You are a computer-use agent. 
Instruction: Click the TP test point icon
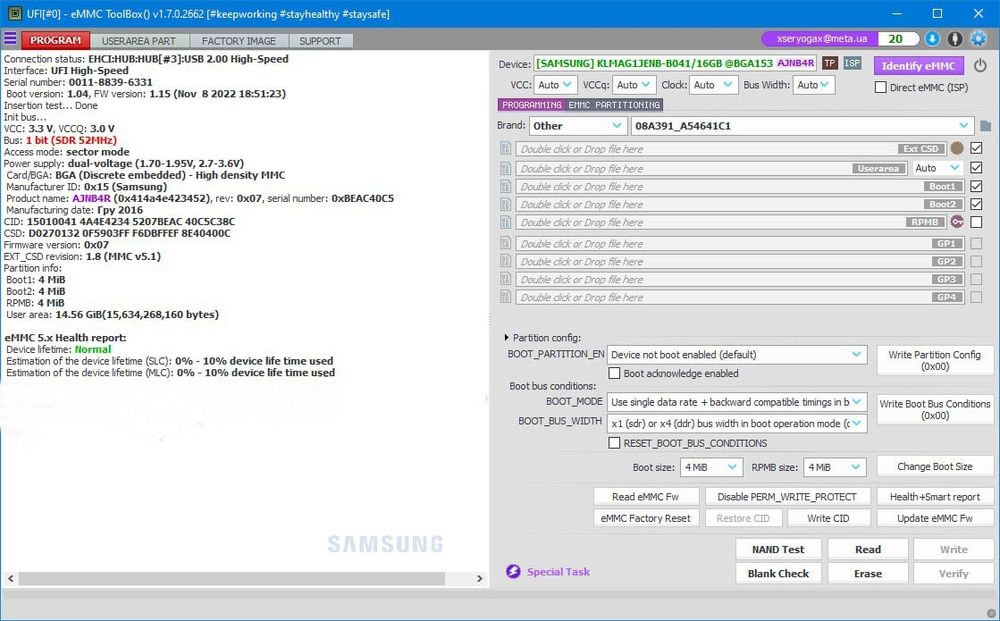(829, 63)
